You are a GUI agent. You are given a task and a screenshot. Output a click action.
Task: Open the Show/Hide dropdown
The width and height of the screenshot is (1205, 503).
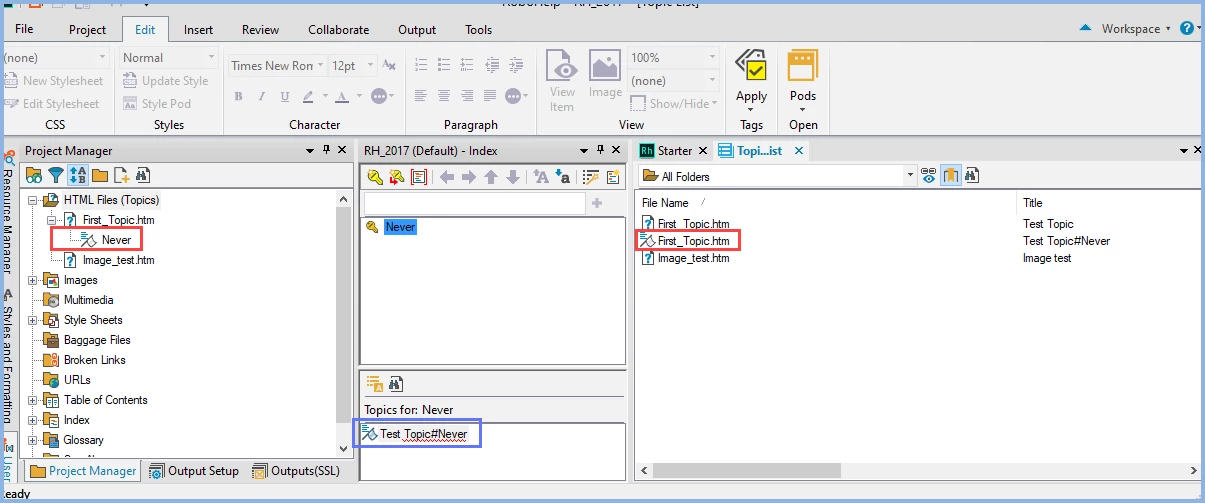click(674, 104)
